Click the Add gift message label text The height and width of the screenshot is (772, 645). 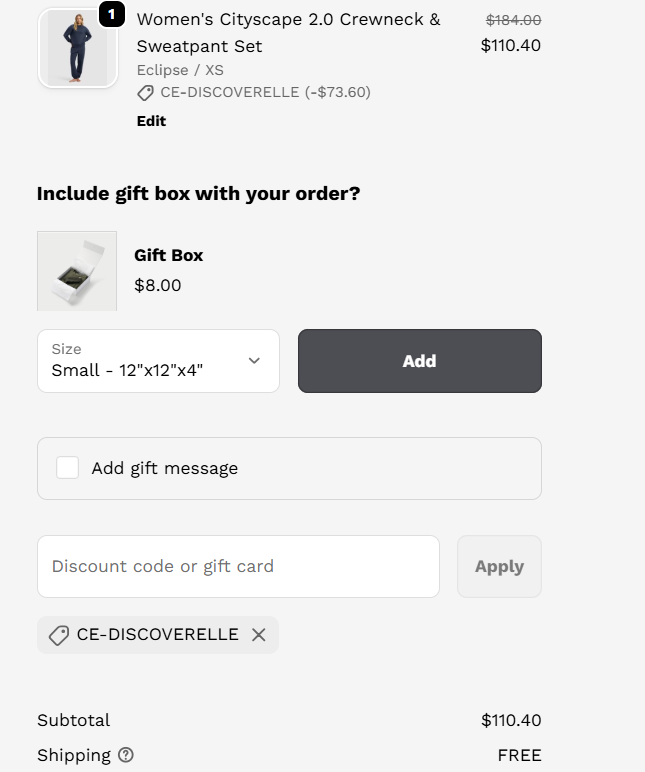point(165,468)
